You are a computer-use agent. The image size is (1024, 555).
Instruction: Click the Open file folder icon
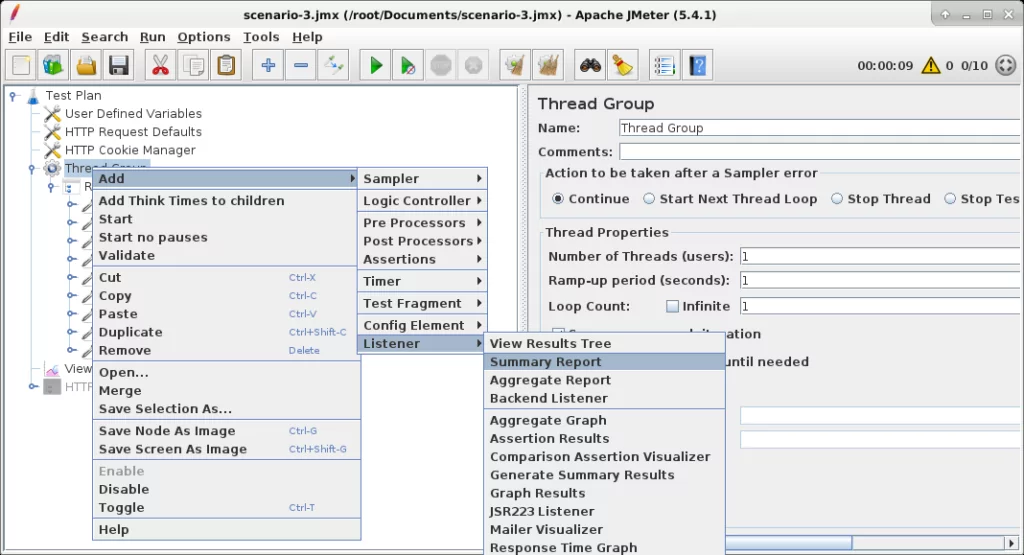click(x=86, y=65)
